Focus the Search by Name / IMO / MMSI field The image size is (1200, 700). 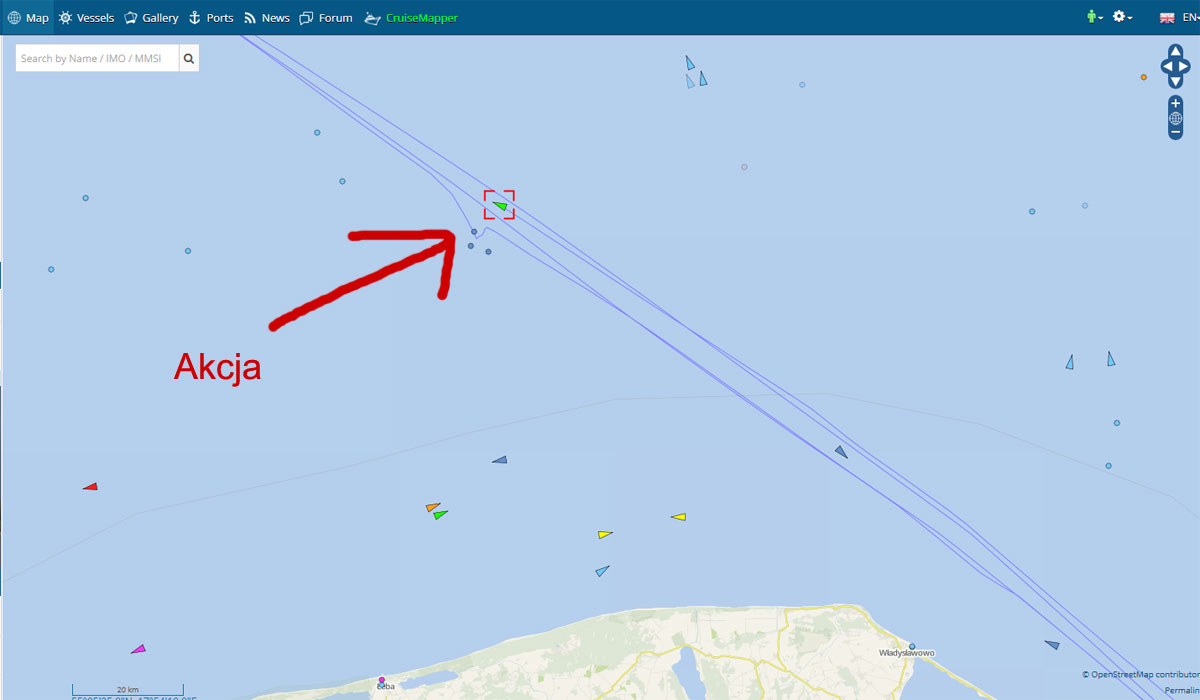[x=98, y=59]
